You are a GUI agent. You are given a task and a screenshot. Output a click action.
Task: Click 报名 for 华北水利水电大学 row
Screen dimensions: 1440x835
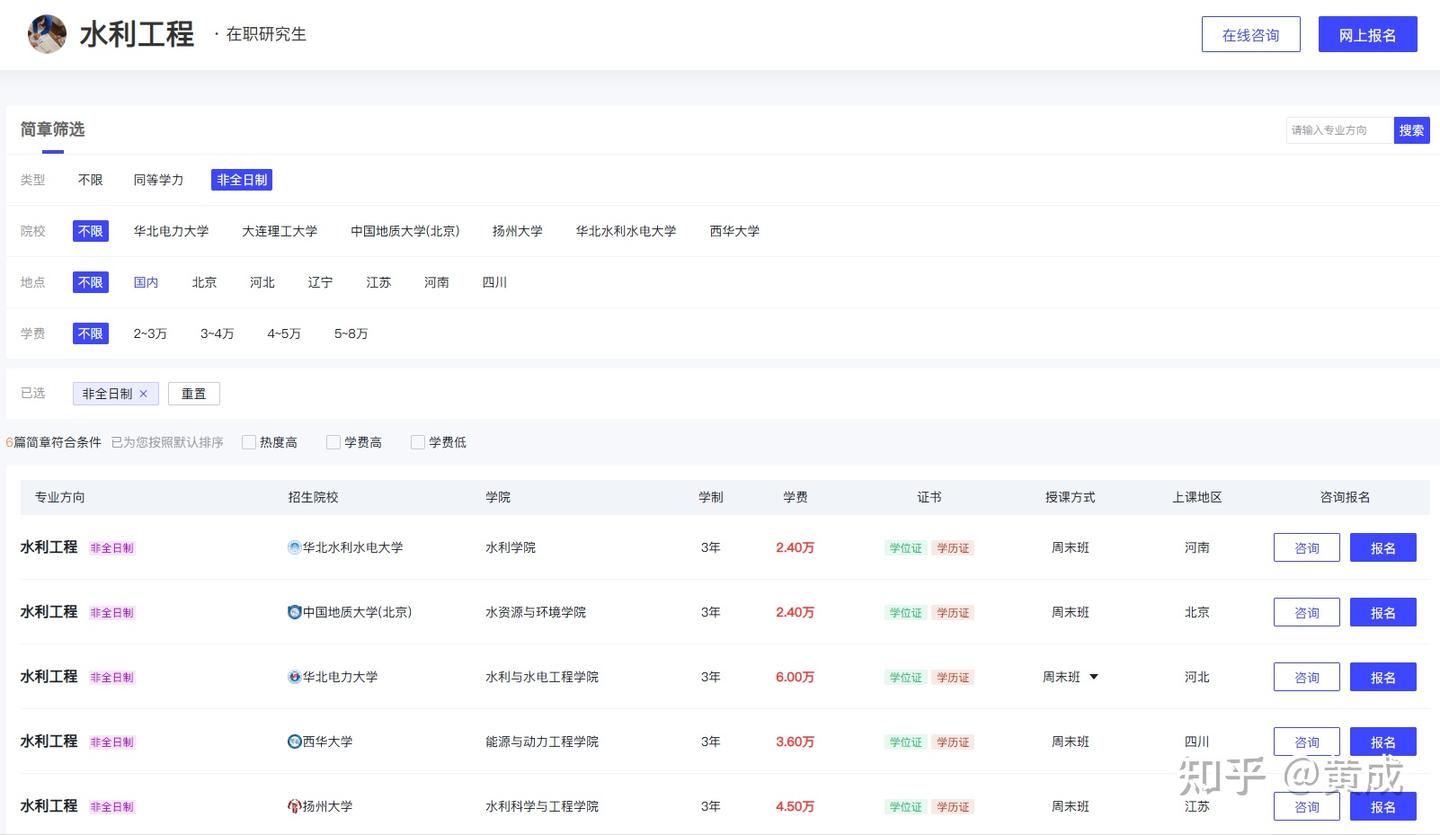(x=1383, y=548)
